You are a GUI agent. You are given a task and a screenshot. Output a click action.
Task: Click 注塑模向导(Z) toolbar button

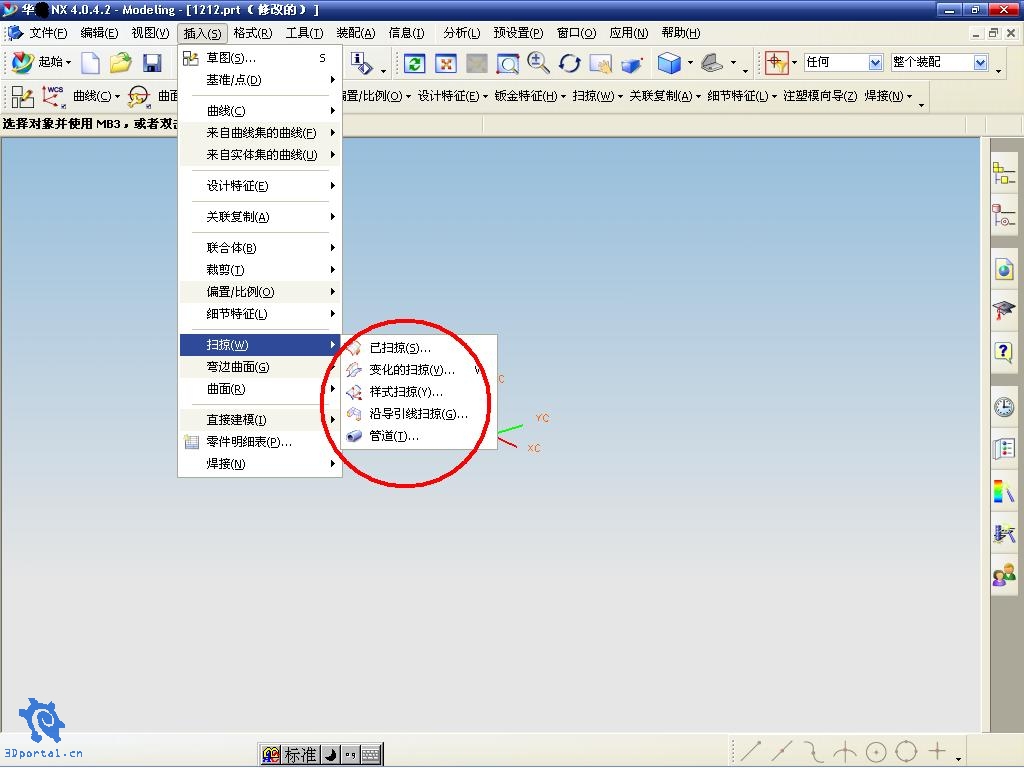pyautogui.click(x=820, y=96)
